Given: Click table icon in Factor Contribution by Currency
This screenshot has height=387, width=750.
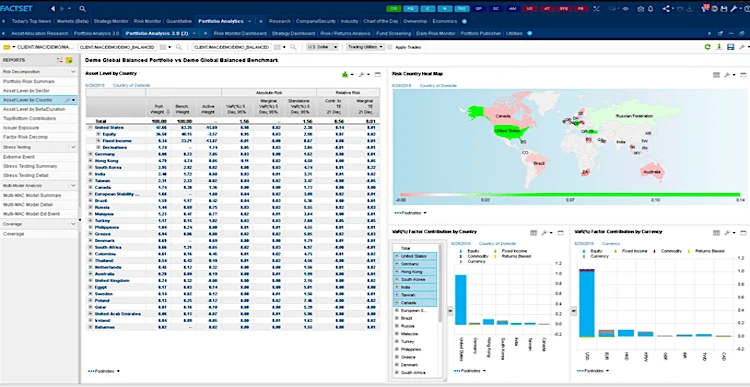Looking at the screenshot, I should (x=716, y=232).
